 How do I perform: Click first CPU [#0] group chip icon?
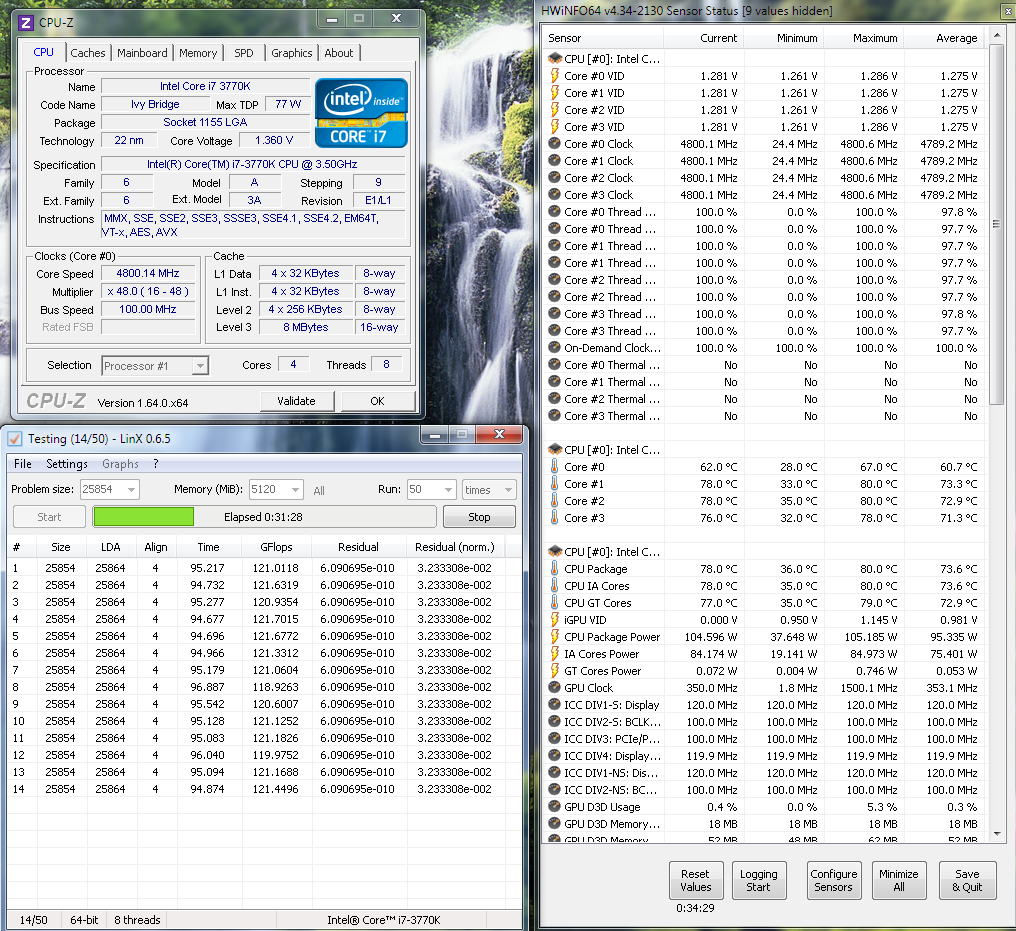pos(555,59)
